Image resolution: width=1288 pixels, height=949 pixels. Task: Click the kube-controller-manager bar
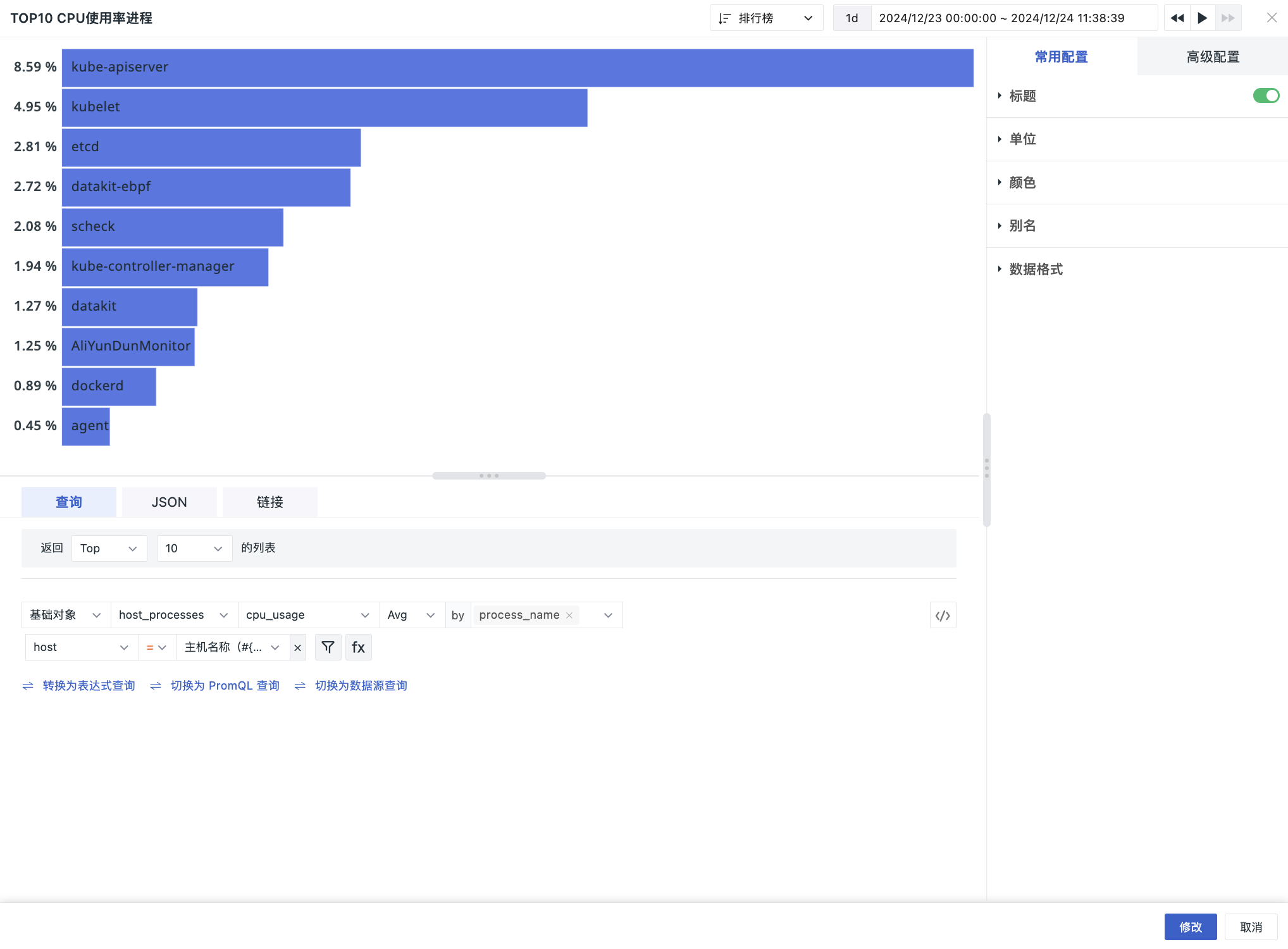point(165,267)
